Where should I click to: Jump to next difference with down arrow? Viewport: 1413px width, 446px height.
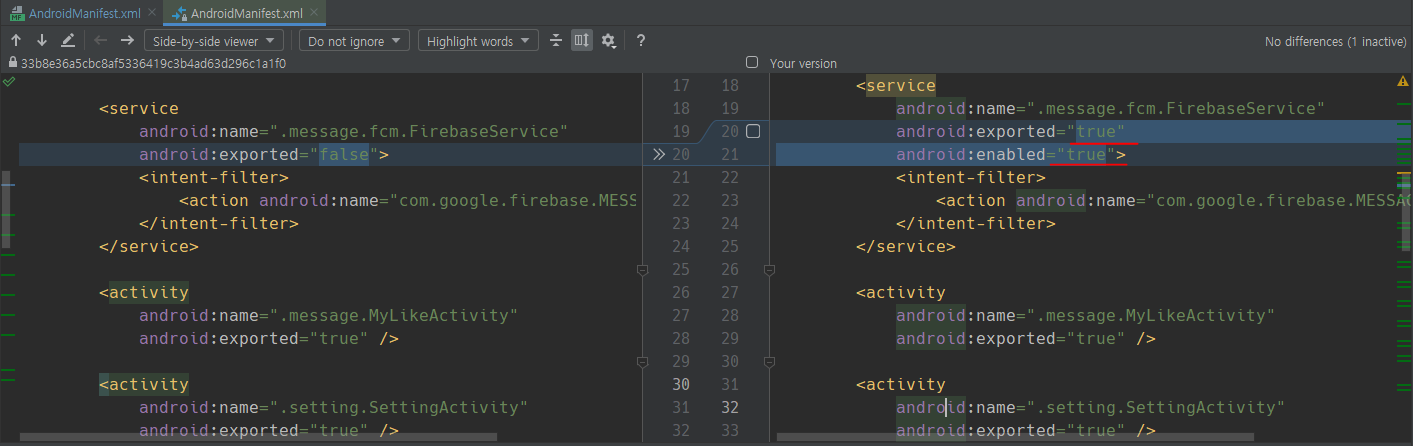pos(42,41)
